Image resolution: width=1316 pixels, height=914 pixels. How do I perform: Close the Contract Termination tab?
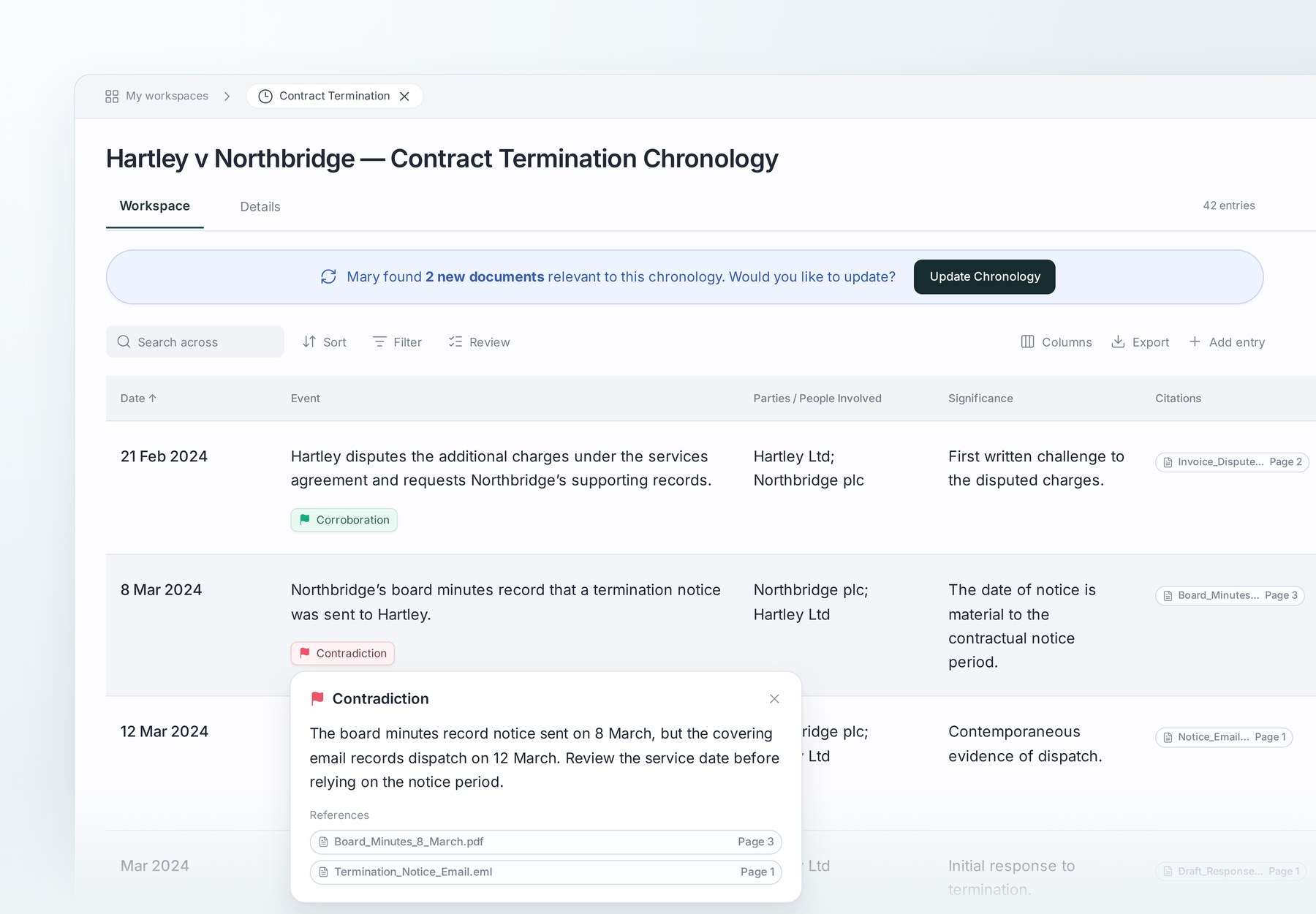pyautogui.click(x=404, y=97)
